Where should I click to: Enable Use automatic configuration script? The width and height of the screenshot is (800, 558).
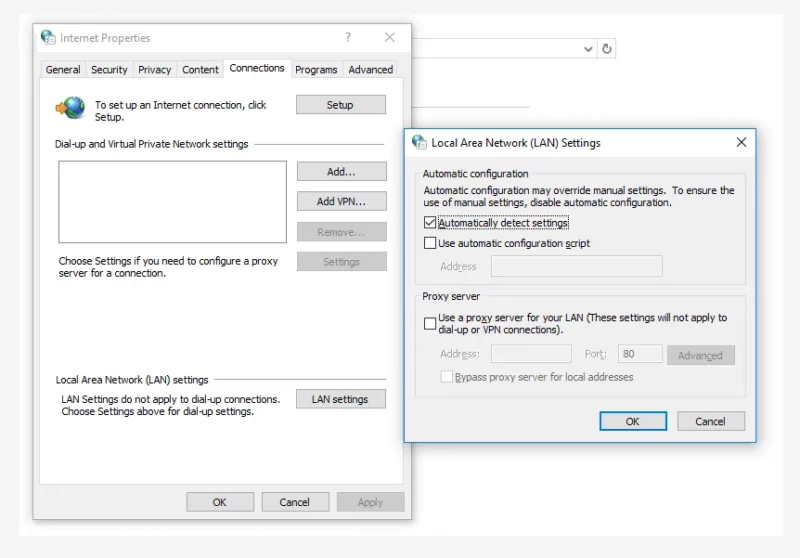[x=430, y=243]
